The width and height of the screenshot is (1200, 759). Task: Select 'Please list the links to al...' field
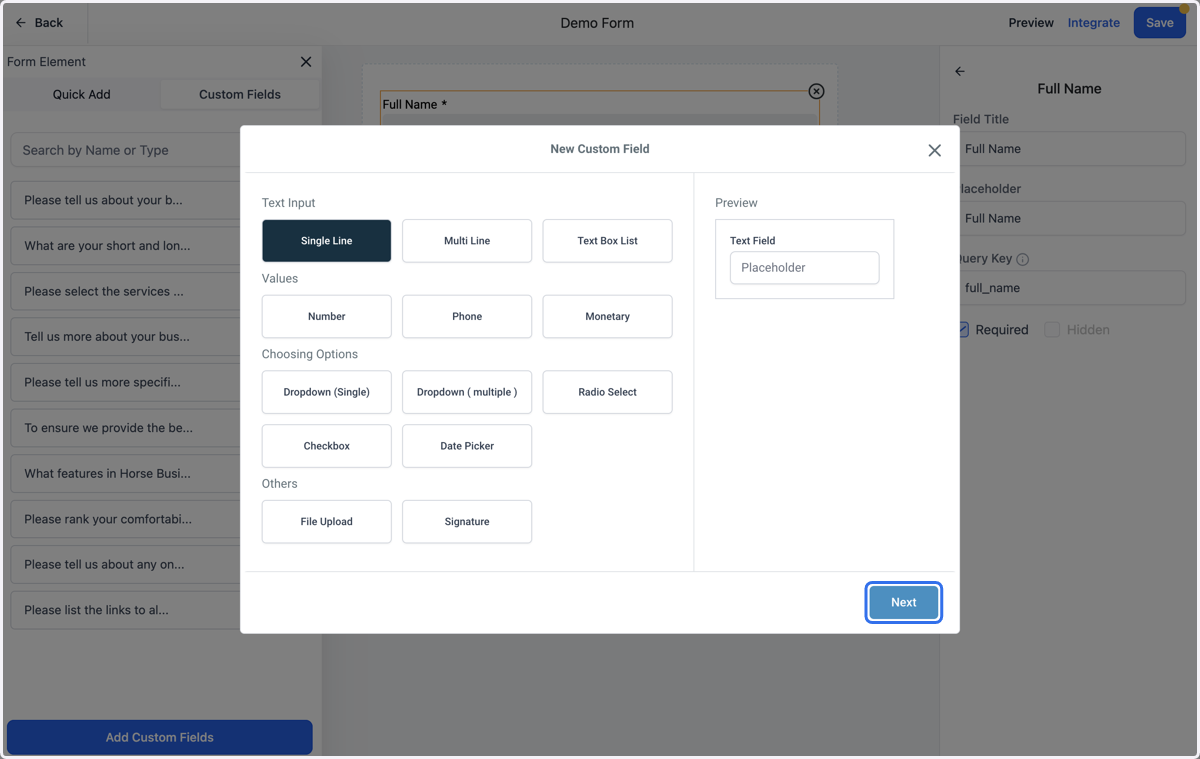(x=125, y=610)
